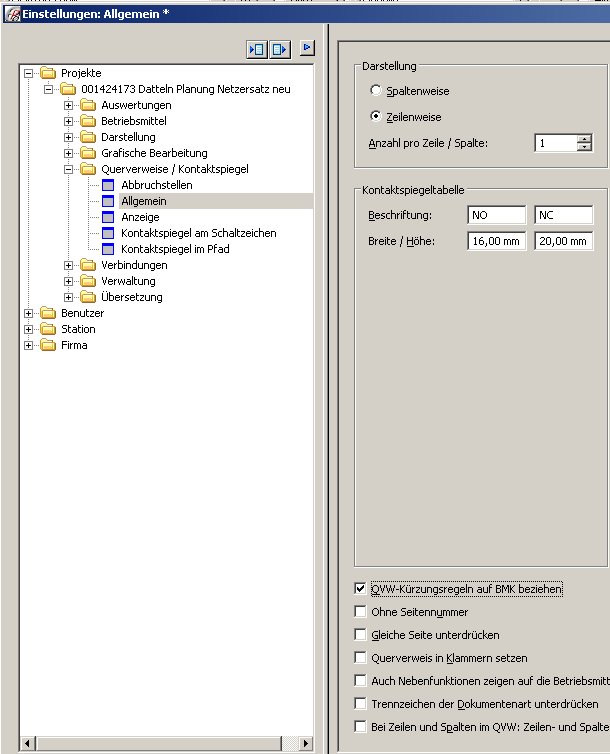Click the small blue arrow toolbar button
This screenshot has height=754, width=610.
(307, 48)
